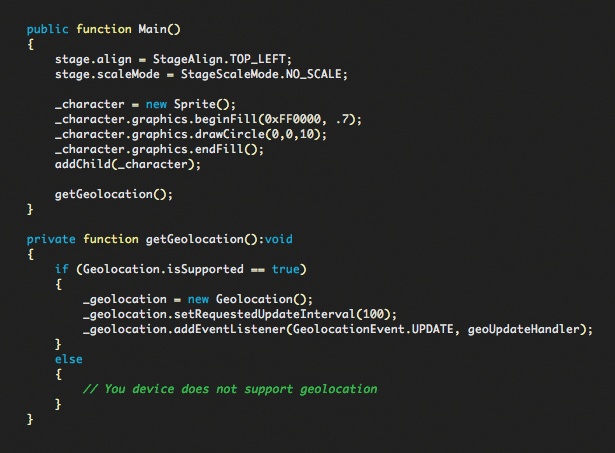This screenshot has width=615, height=453.
Task: Select the StageScaleMode.NO_SCALE text
Action: [261, 74]
